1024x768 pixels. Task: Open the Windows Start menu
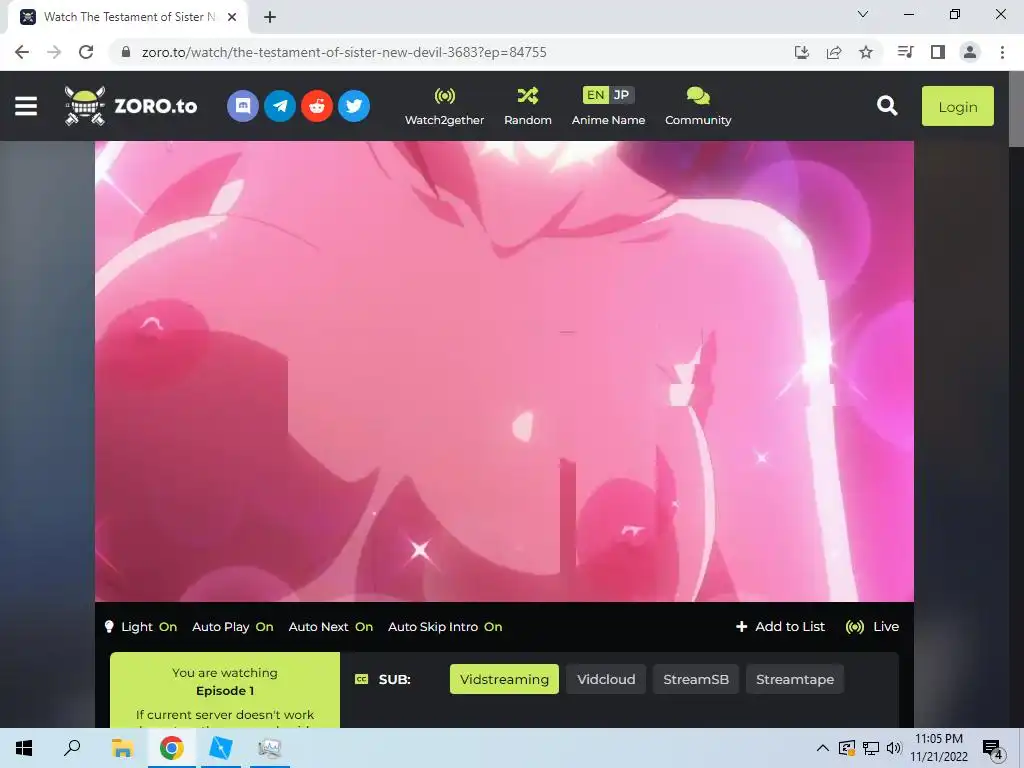coord(24,748)
